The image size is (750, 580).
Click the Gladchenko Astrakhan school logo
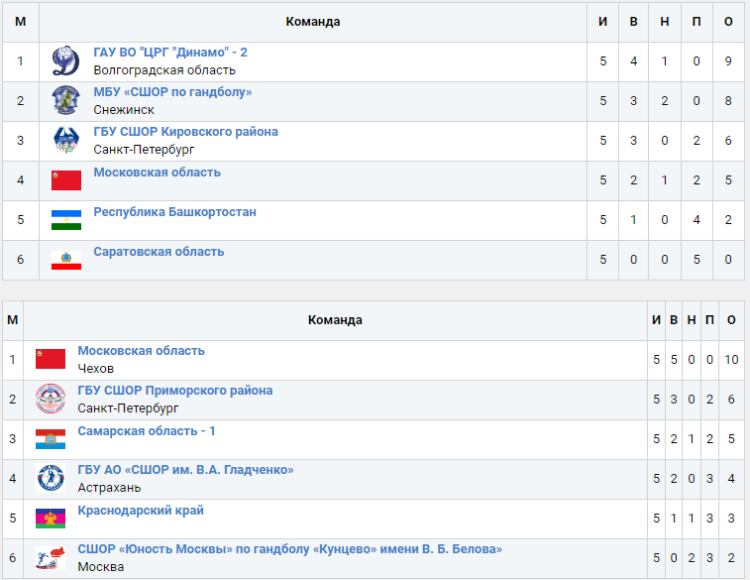click(50, 479)
